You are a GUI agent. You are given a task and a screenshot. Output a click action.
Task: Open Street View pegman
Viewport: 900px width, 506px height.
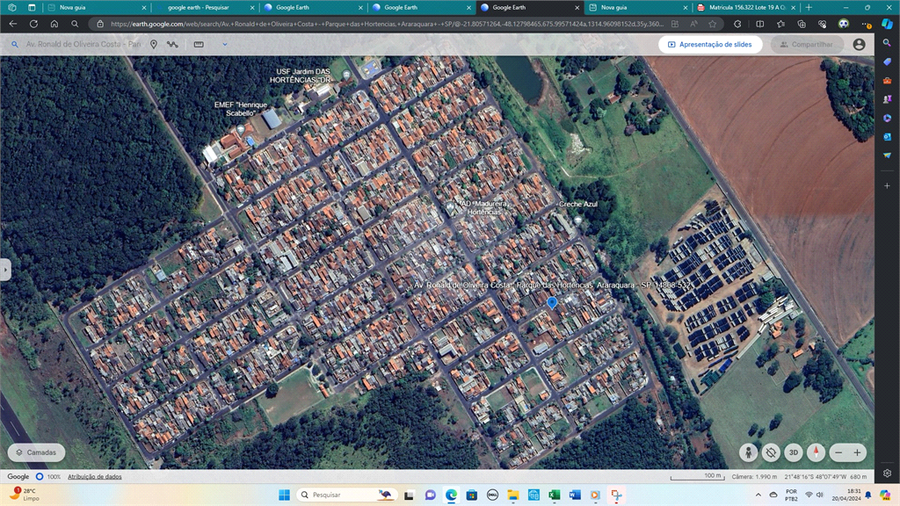click(x=749, y=452)
